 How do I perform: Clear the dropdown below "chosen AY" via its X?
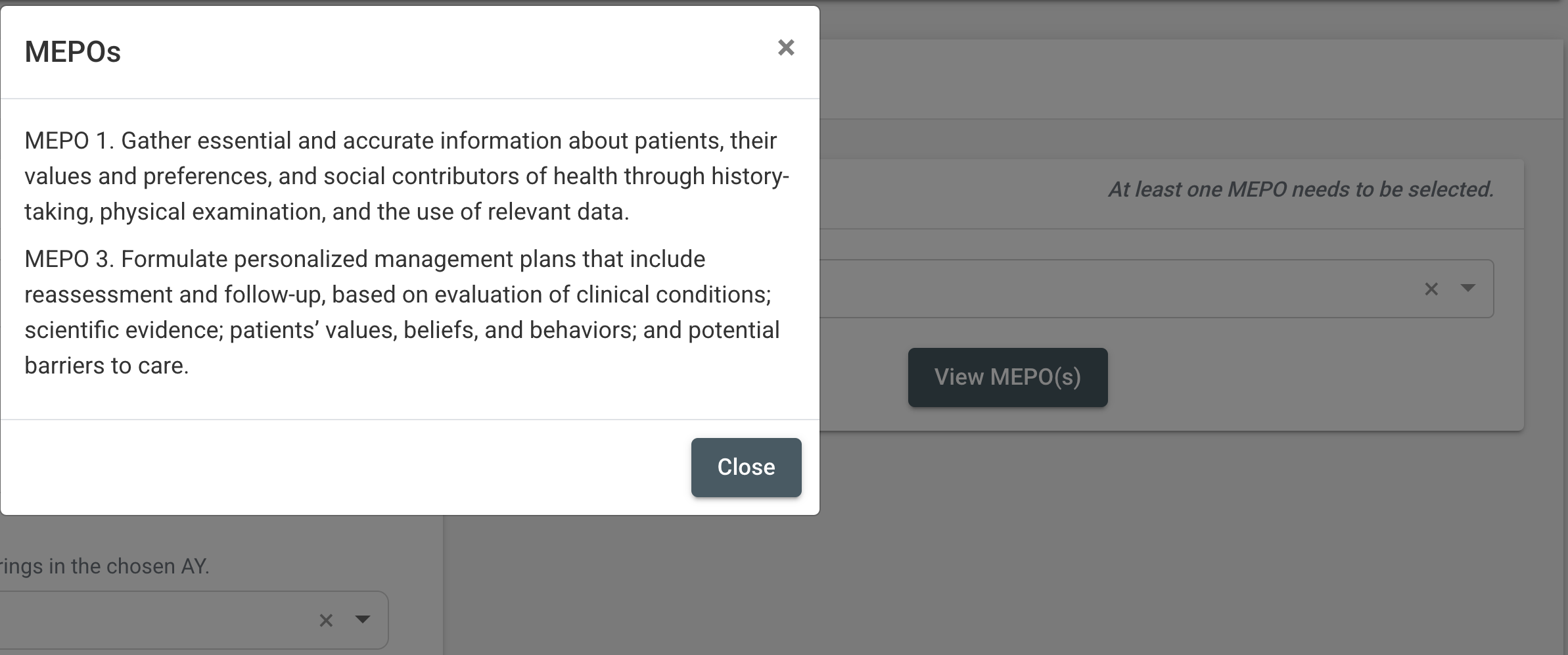coord(326,620)
